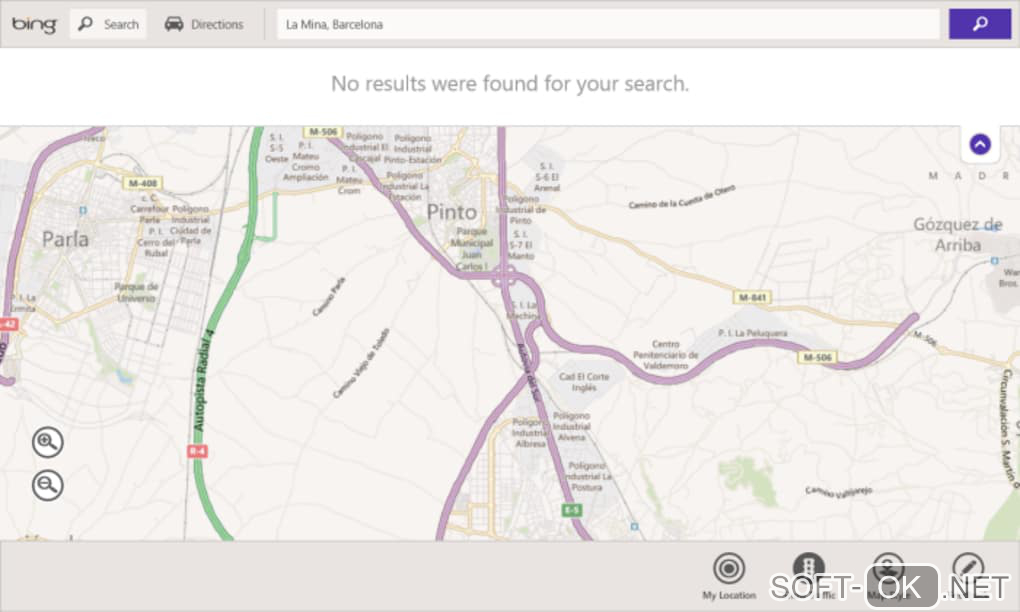The width and height of the screenshot is (1020, 612).
Task: Submit search with purple magnifier button
Action: pyautogui.click(x=980, y=25)
